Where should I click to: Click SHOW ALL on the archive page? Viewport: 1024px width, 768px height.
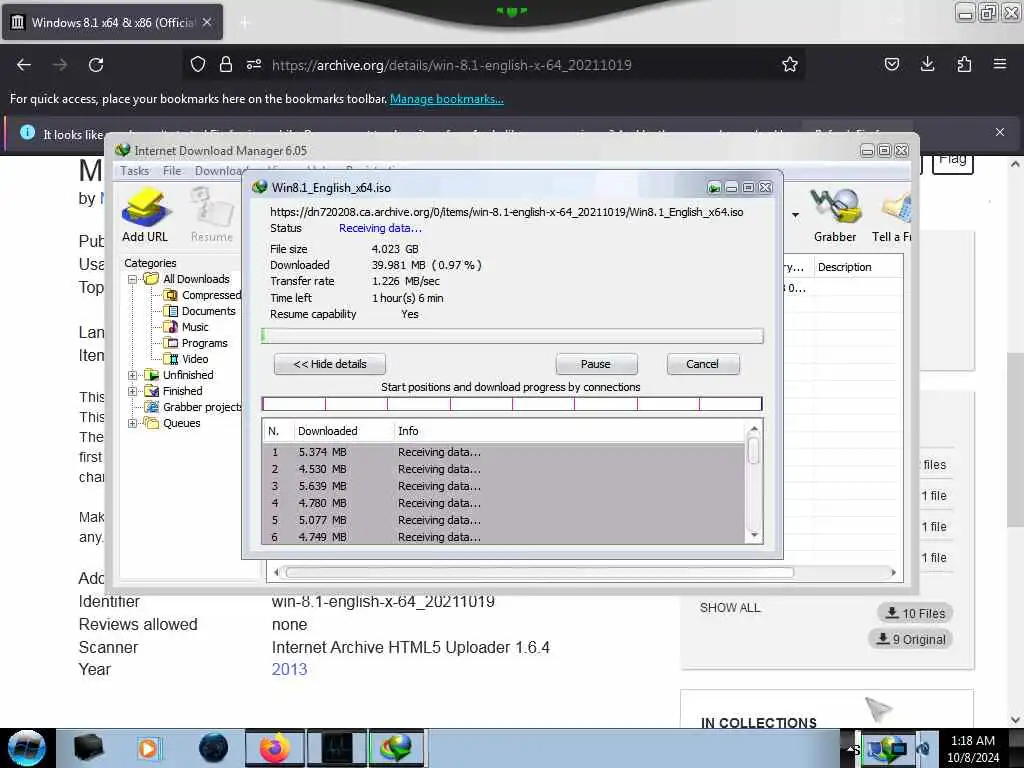(x=729, y=608)
